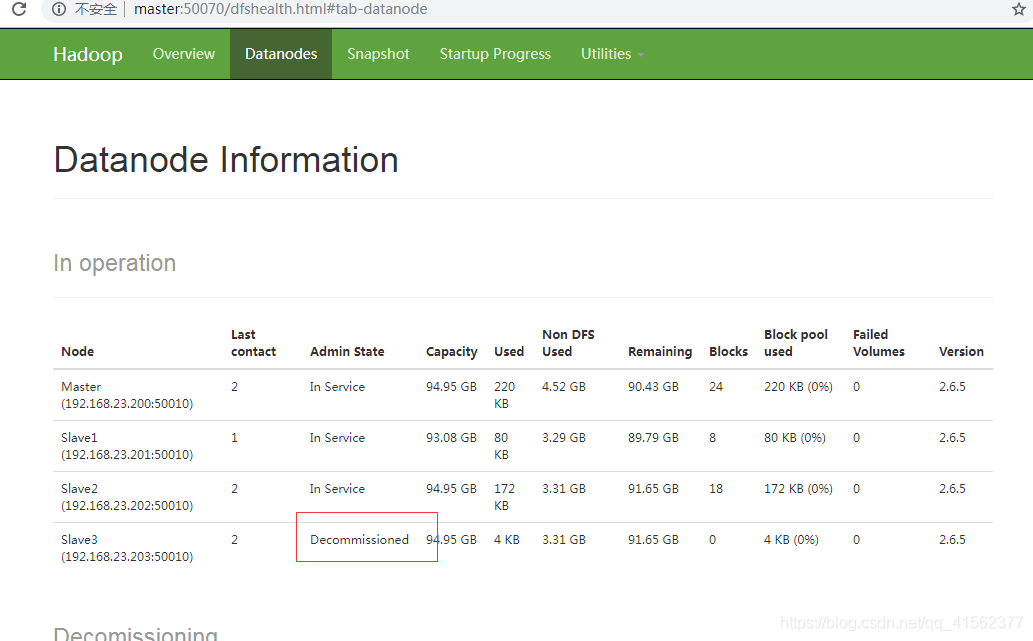Click the 4 KB (0%) block pool value
This screenshot has height=641, width=1033.
791,540
